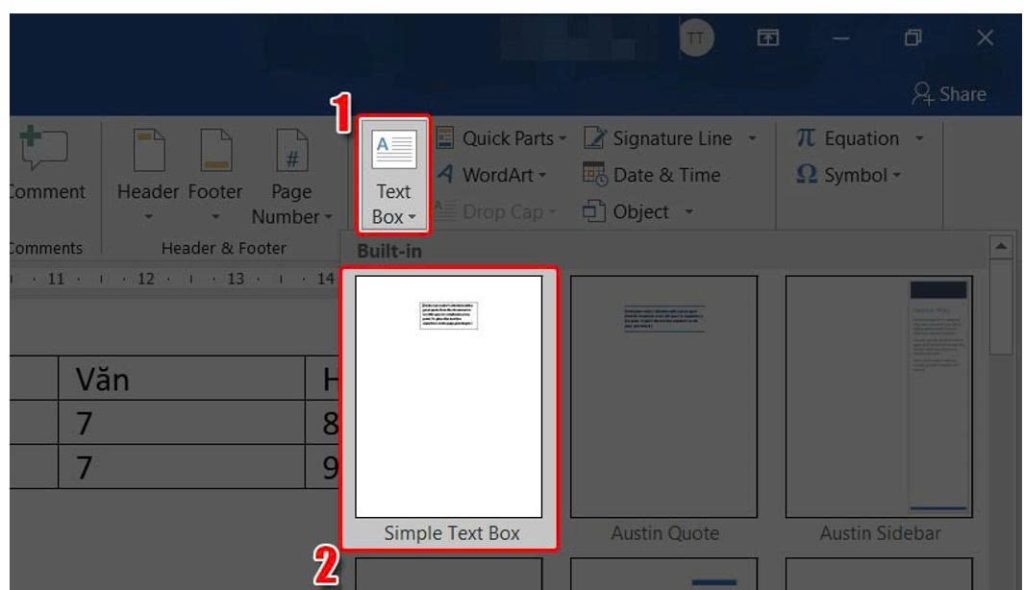Expand the Object dropdown arrow
The image size is (1024, 590).
tap(689, 212)
